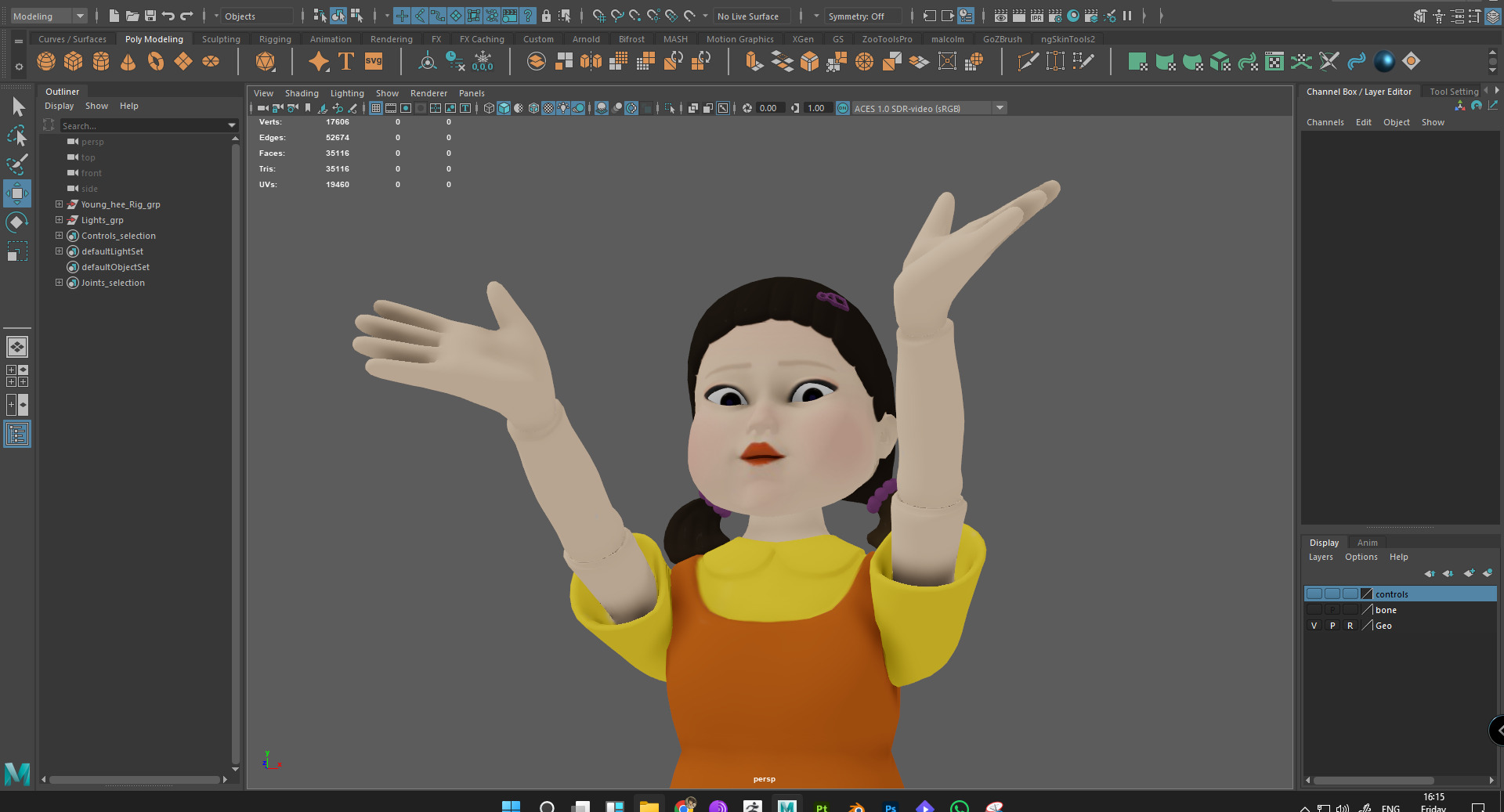Create a polygon cone from the shelf
1504x812 pixels.
(x=128, y=61)
